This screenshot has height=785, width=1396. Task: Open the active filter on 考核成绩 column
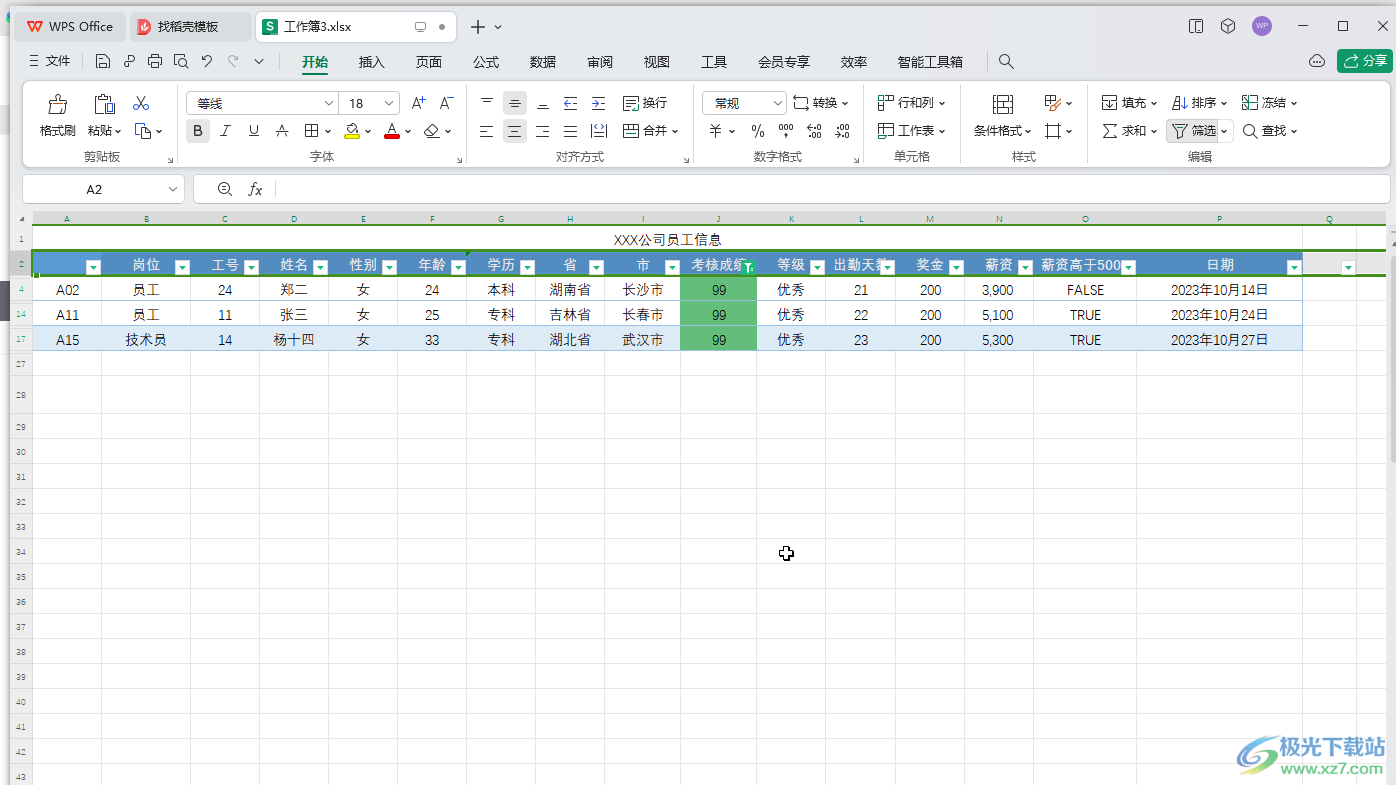point(748,267)
